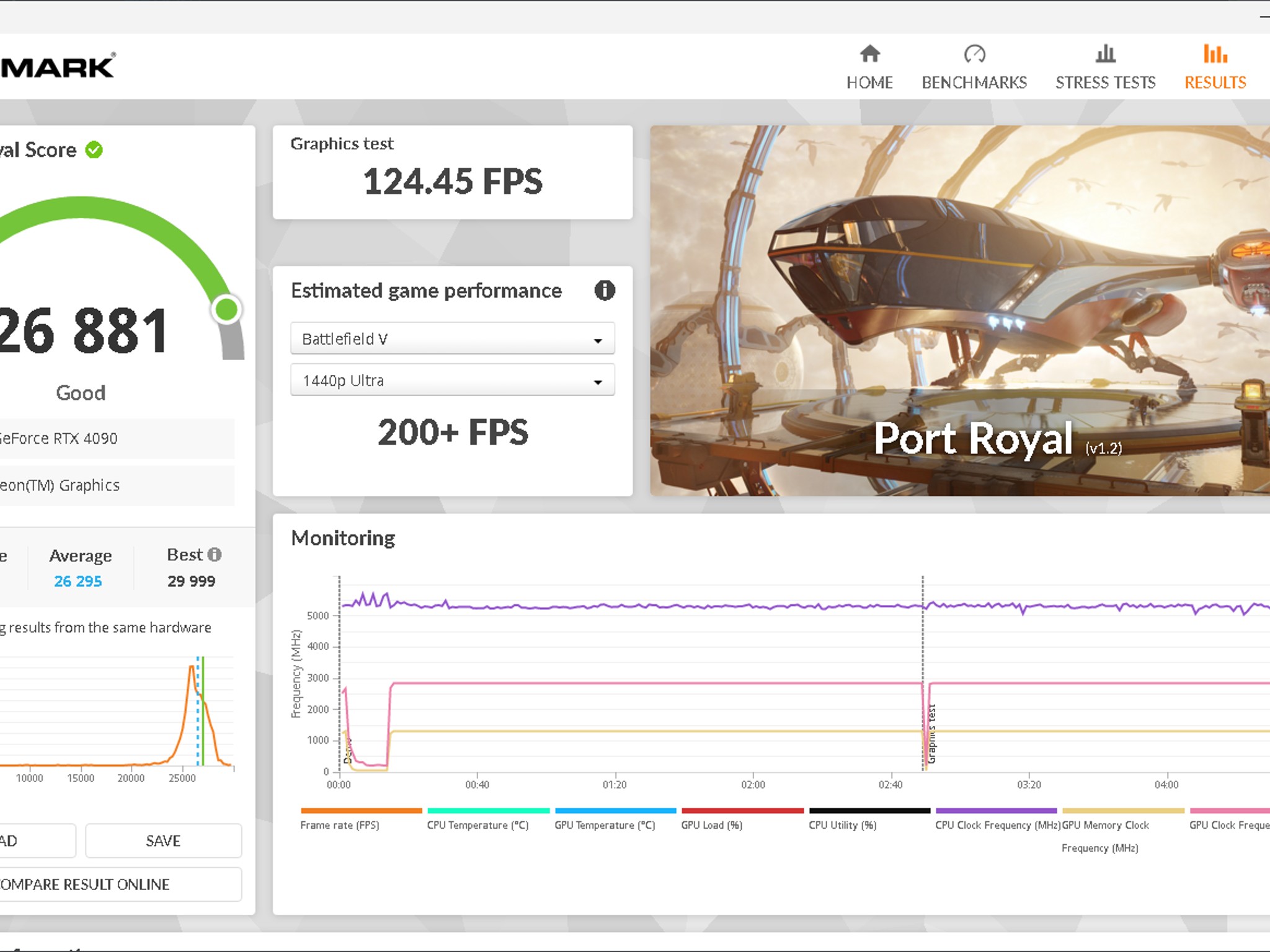Toggle CPU Utility (%) legend swatch
1270x952 pixels.
click(870, 811)
